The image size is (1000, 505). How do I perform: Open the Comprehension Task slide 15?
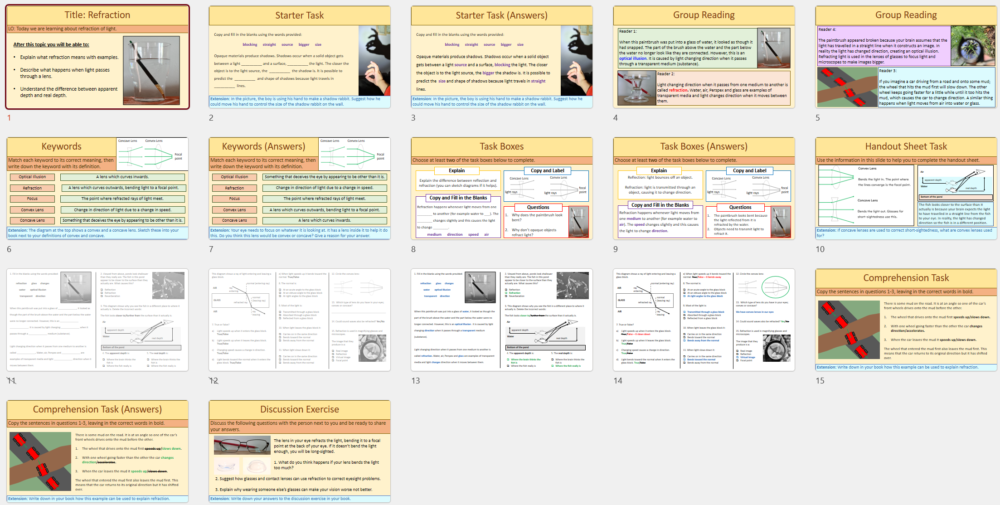click(906, 319)
